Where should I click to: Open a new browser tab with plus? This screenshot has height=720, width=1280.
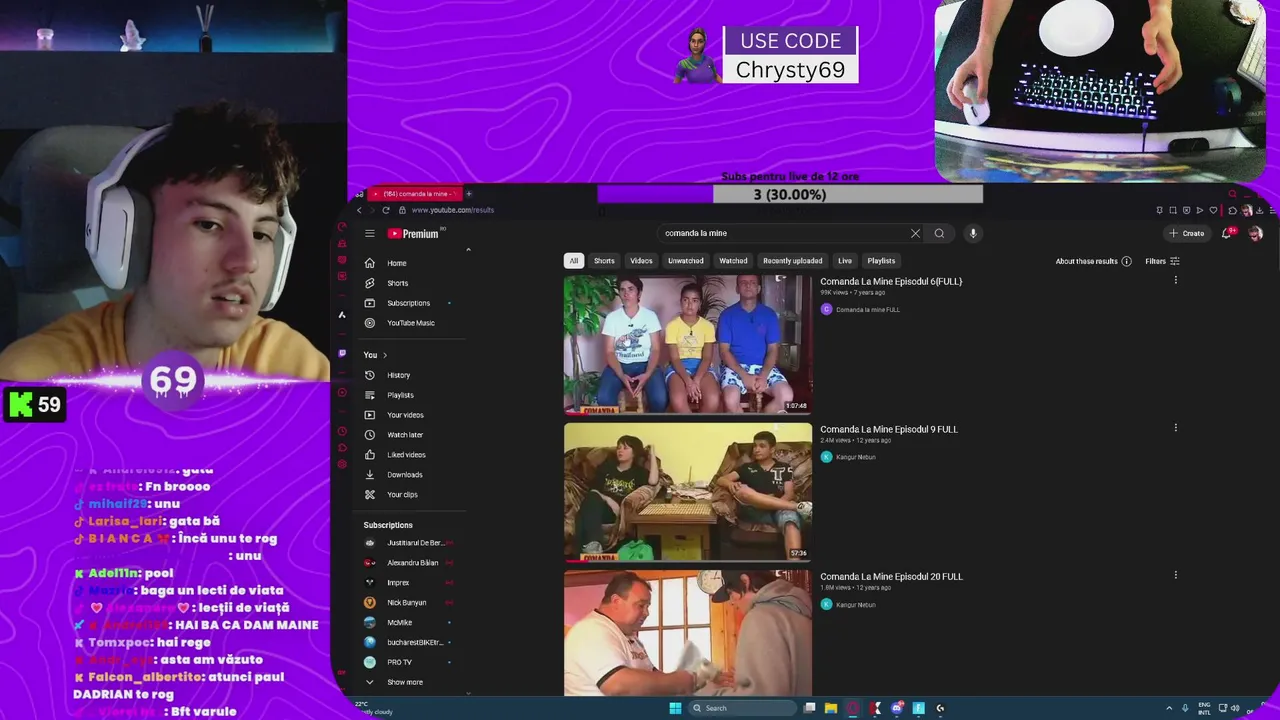click(x=468, y=194)
